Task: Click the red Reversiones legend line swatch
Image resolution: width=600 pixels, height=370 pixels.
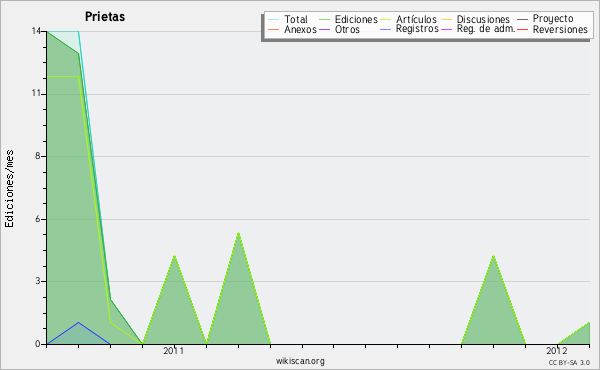Action: [x=522, y=29]
